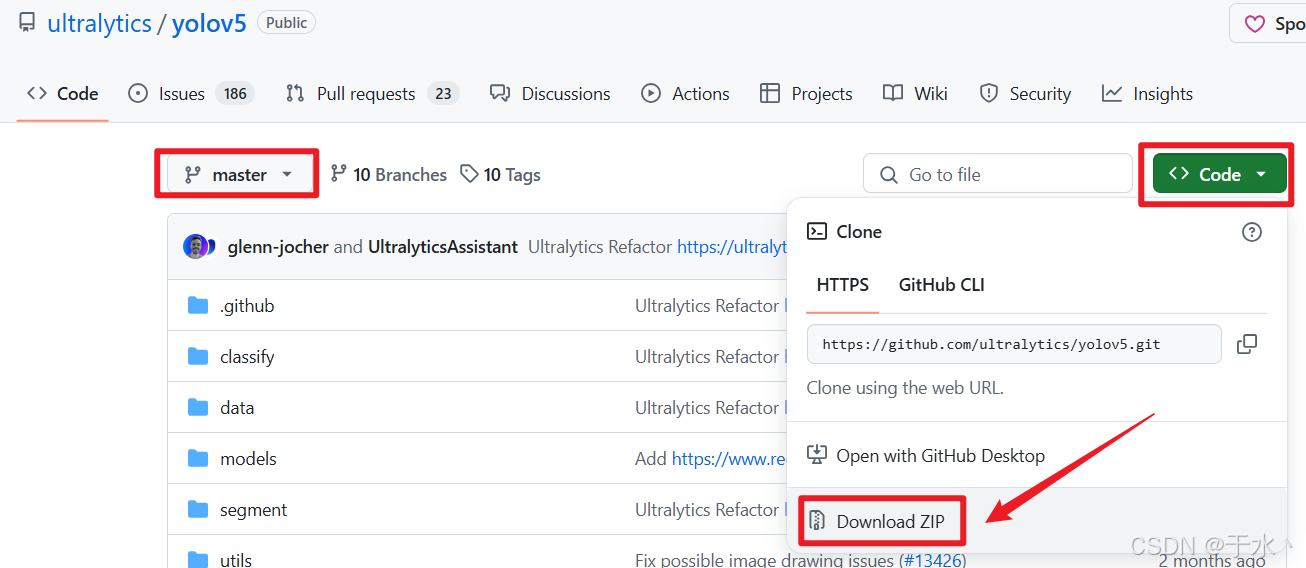Screen dimensions: 1306x568
Task: Click the data folder icon
Action: coord(198,407)
